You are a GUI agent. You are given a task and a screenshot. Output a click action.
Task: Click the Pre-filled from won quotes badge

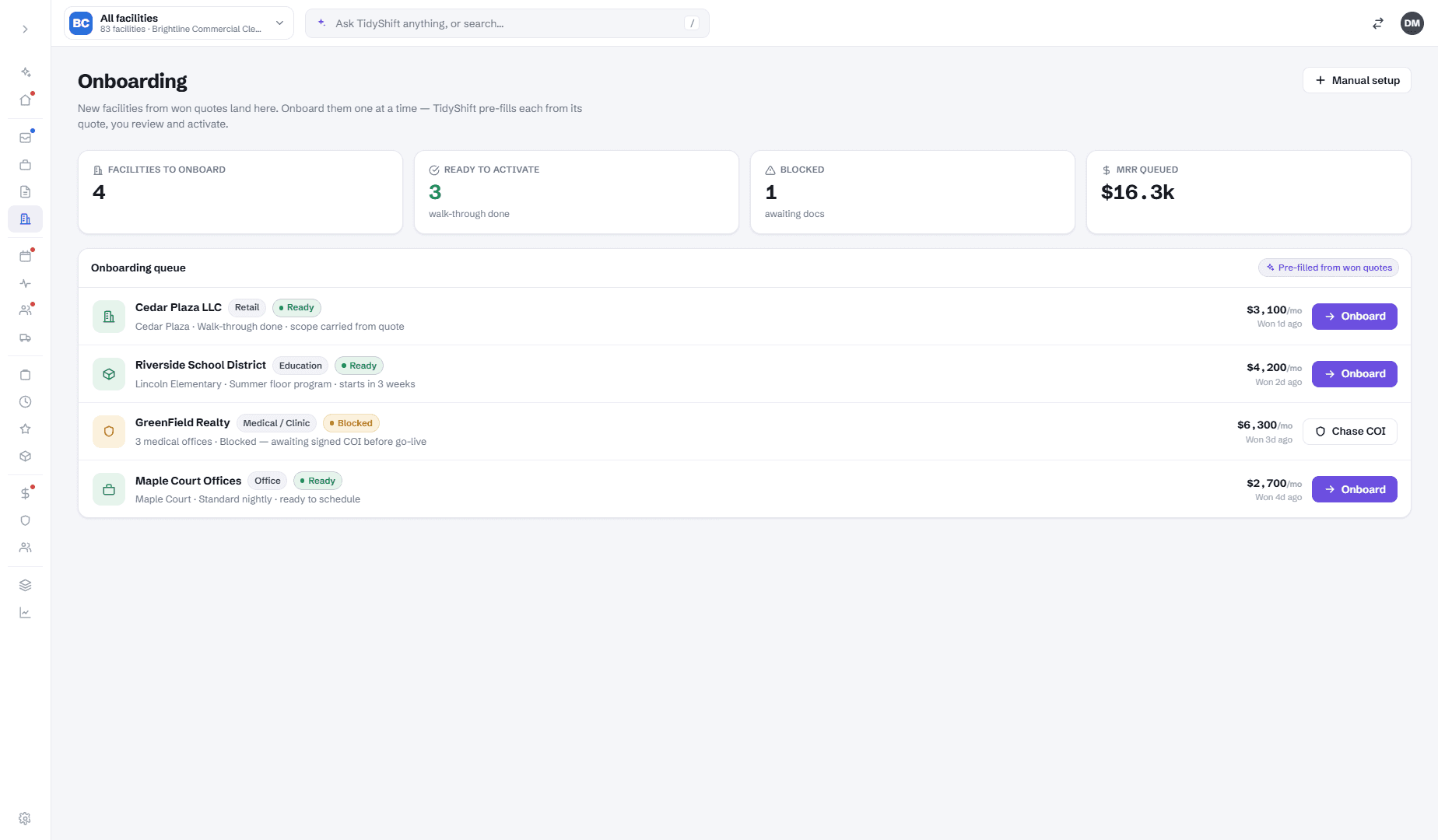point(1328,268)
